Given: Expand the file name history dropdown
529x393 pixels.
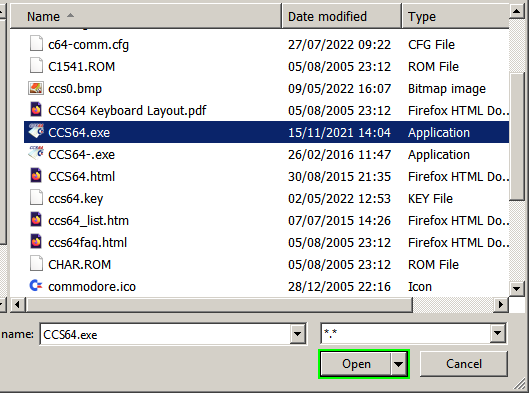Looking at the screenshot, I should click(x=298, y=334).
